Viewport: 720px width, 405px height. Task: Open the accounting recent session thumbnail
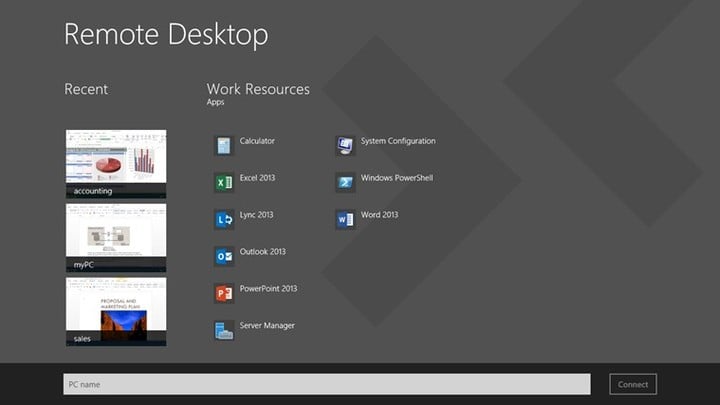tap(116, 163)
